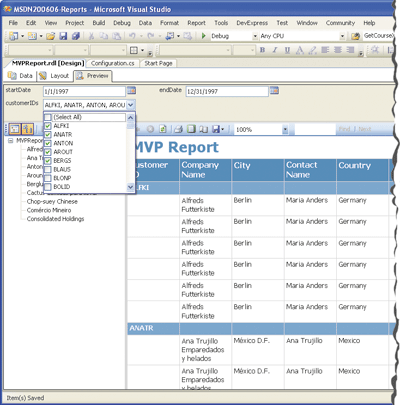
Task: Jump to Chop-suey Chinese in document map
Action: (52, 201)
